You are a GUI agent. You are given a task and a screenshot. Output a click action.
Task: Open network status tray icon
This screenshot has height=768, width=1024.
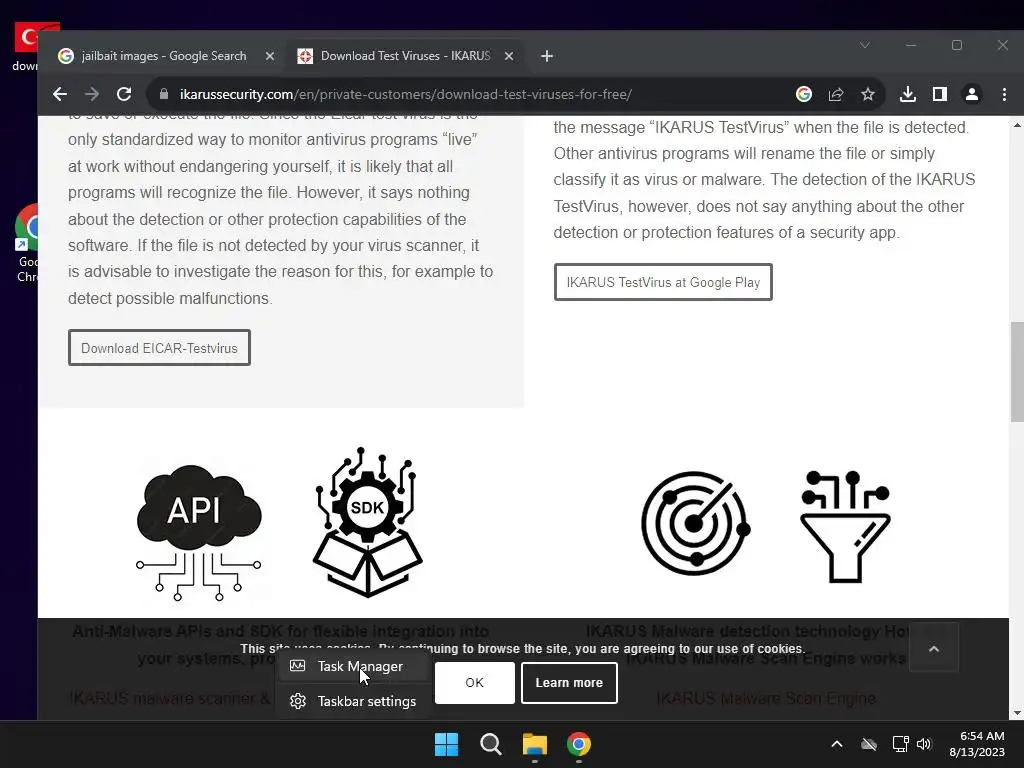click(x=901, y=744)
